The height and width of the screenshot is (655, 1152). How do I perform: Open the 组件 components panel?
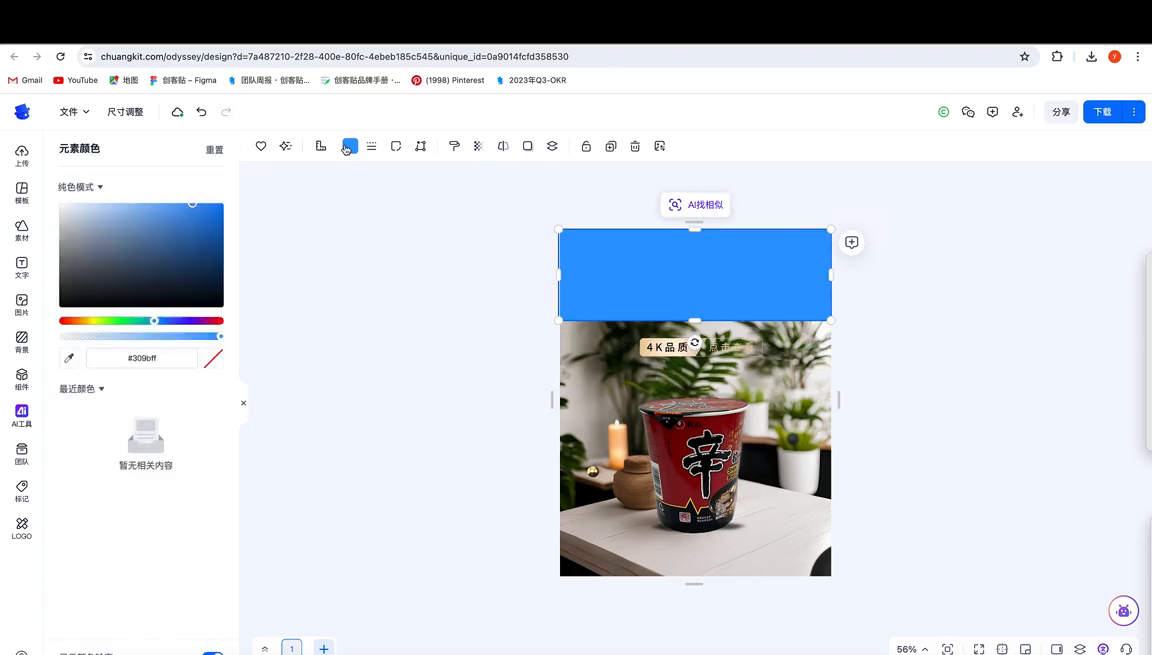(22, 380)
